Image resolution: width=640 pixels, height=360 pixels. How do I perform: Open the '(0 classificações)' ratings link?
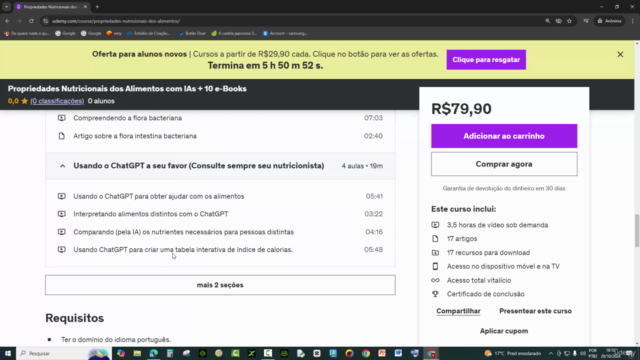click(57, 101)
